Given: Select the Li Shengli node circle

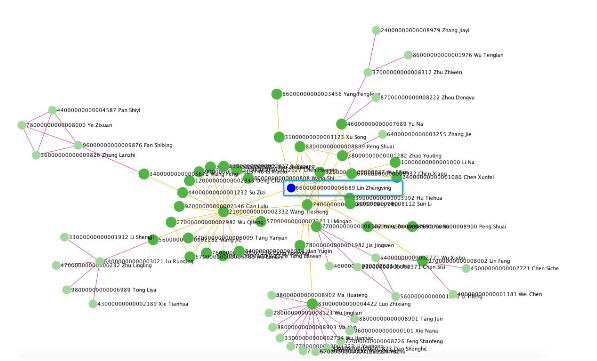Looking at the screenshot, I should pos(65,237).
